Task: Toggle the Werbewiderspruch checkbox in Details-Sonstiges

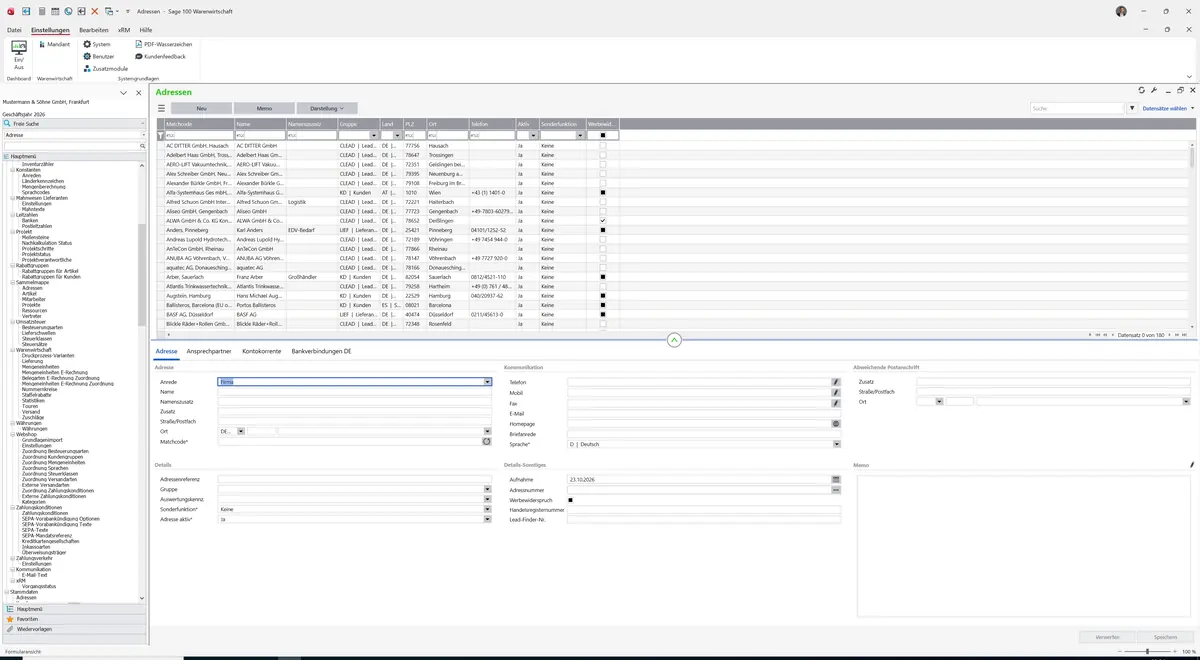Action: [571, 500]
